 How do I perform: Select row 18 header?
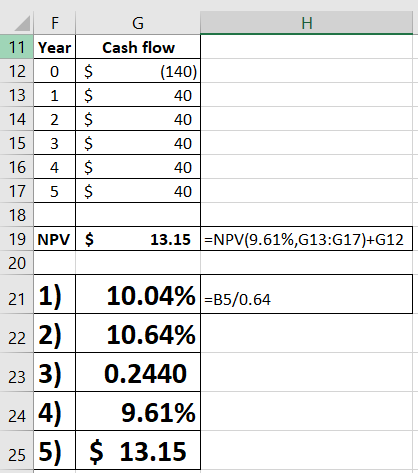click(17, 215)
